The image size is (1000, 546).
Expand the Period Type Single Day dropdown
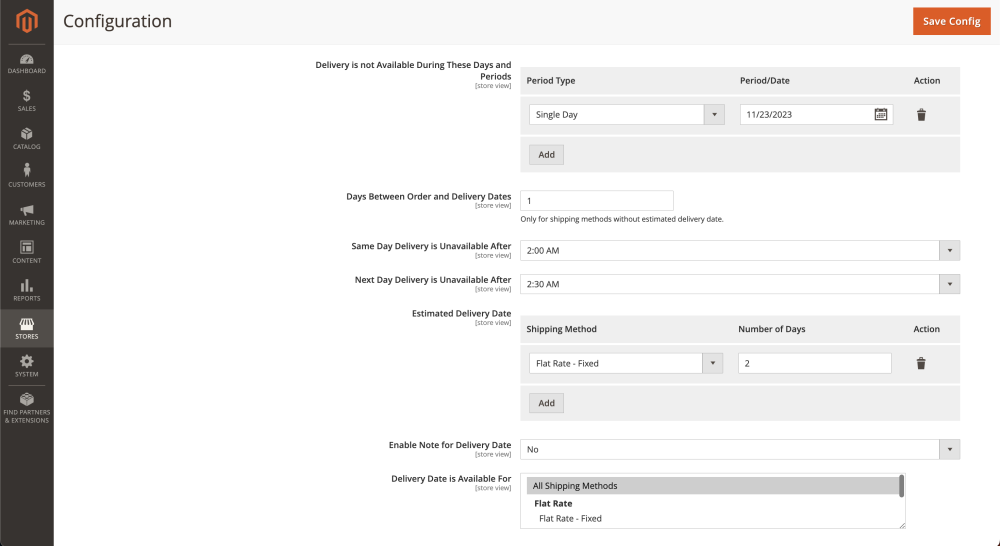(626, 115)
